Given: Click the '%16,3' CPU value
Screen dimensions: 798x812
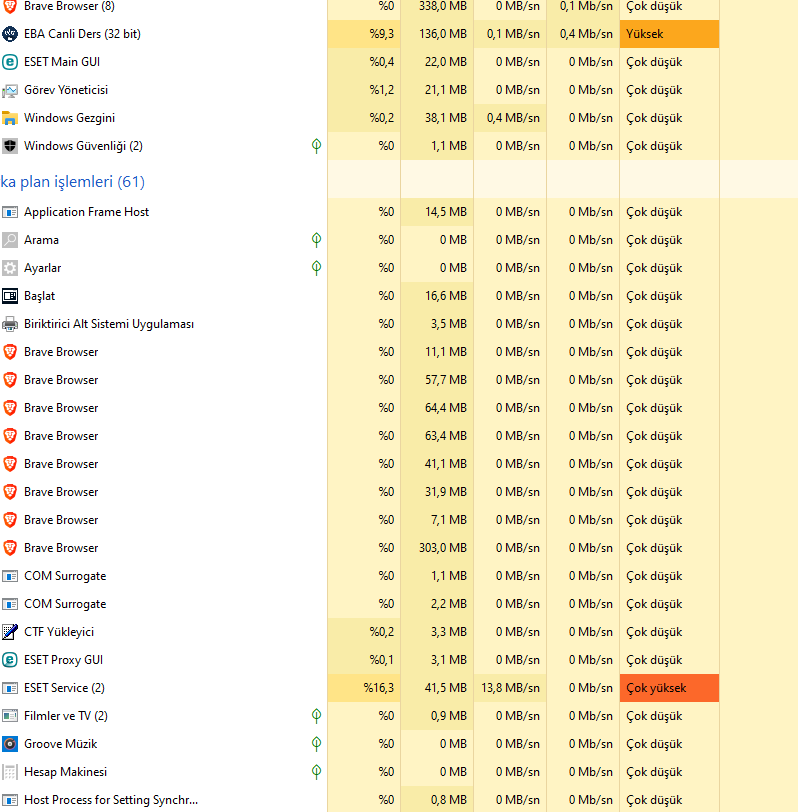Looking at the screenshot, I should pos(379,688).
